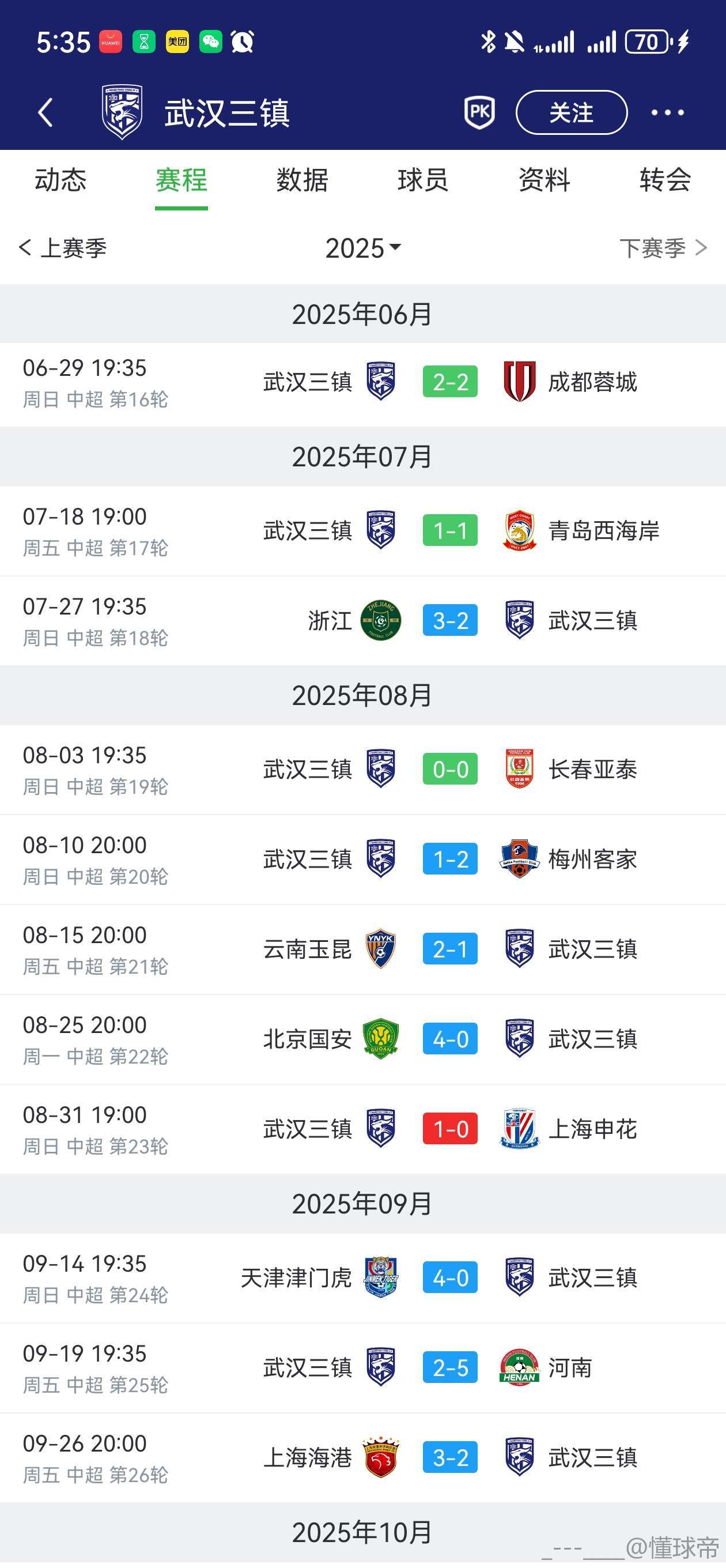Tap the Zhejiang club logo
Image resolution: width=726 pixels, height=1568 pixels.
[381, 620]
